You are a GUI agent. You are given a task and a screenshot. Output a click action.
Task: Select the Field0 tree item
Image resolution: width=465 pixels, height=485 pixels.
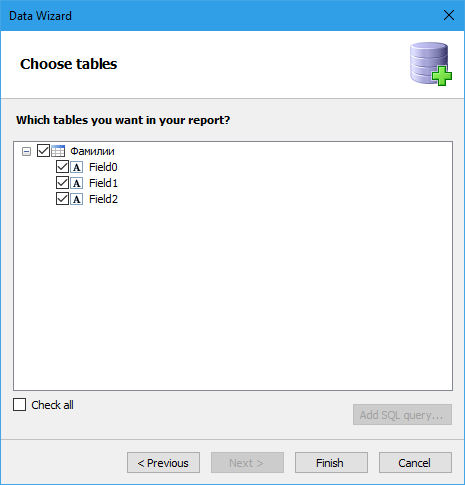click(103, 167)
